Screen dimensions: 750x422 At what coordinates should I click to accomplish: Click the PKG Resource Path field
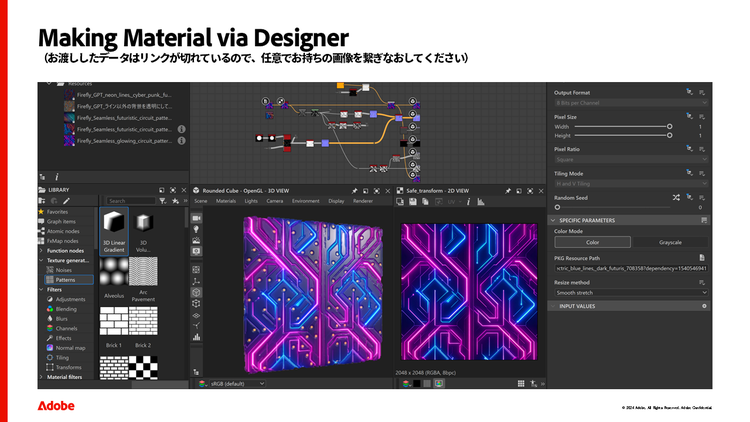(631, 268)
